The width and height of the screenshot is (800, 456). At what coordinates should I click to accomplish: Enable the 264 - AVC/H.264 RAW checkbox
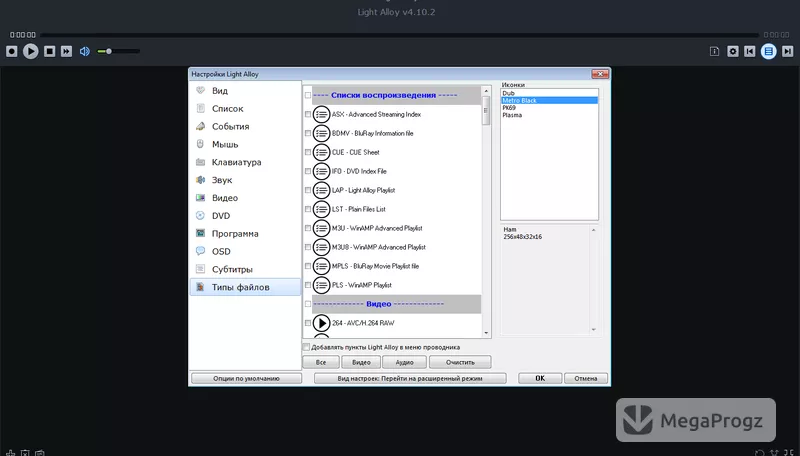[308, 323]
